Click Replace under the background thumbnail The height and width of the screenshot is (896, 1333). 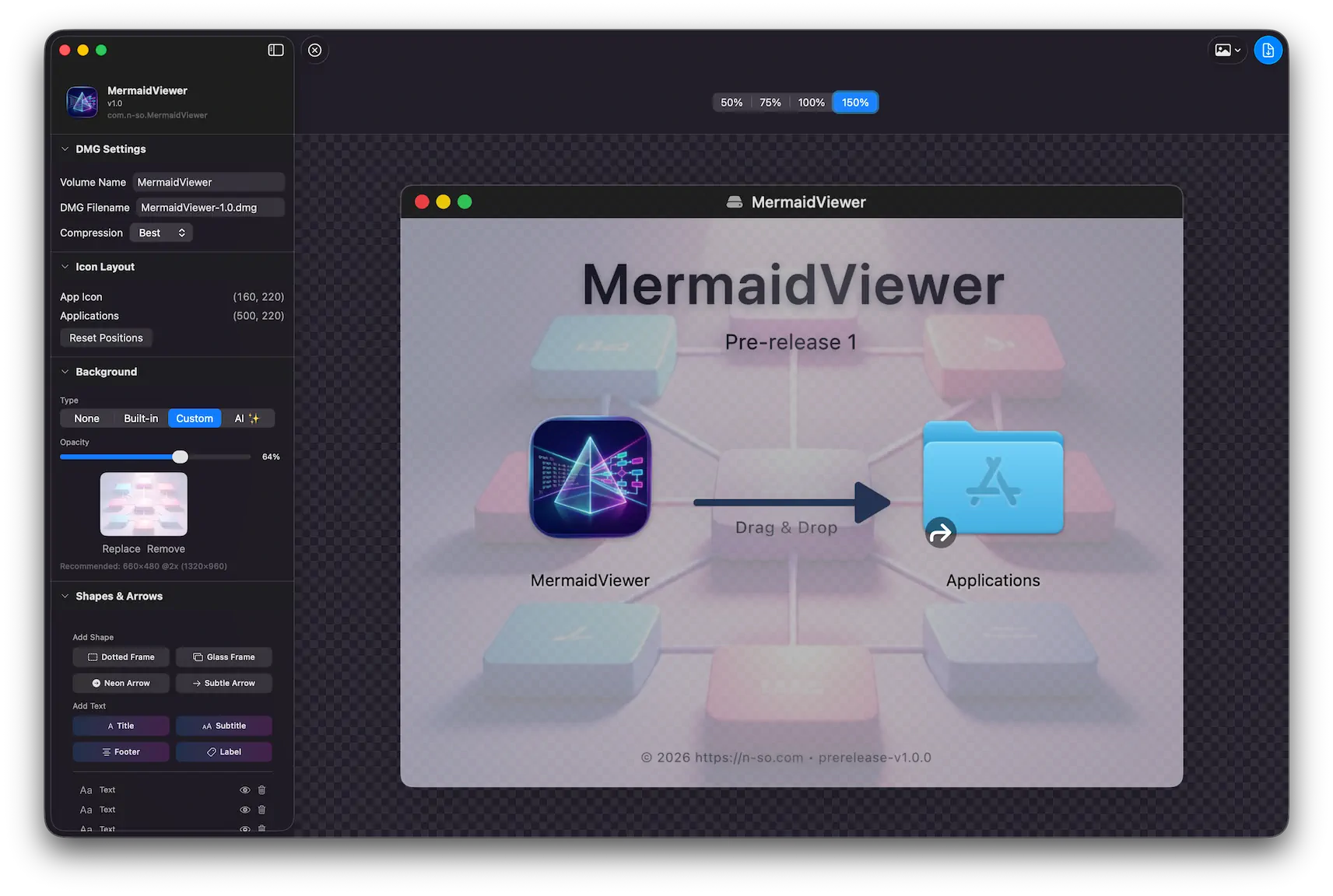121,549
